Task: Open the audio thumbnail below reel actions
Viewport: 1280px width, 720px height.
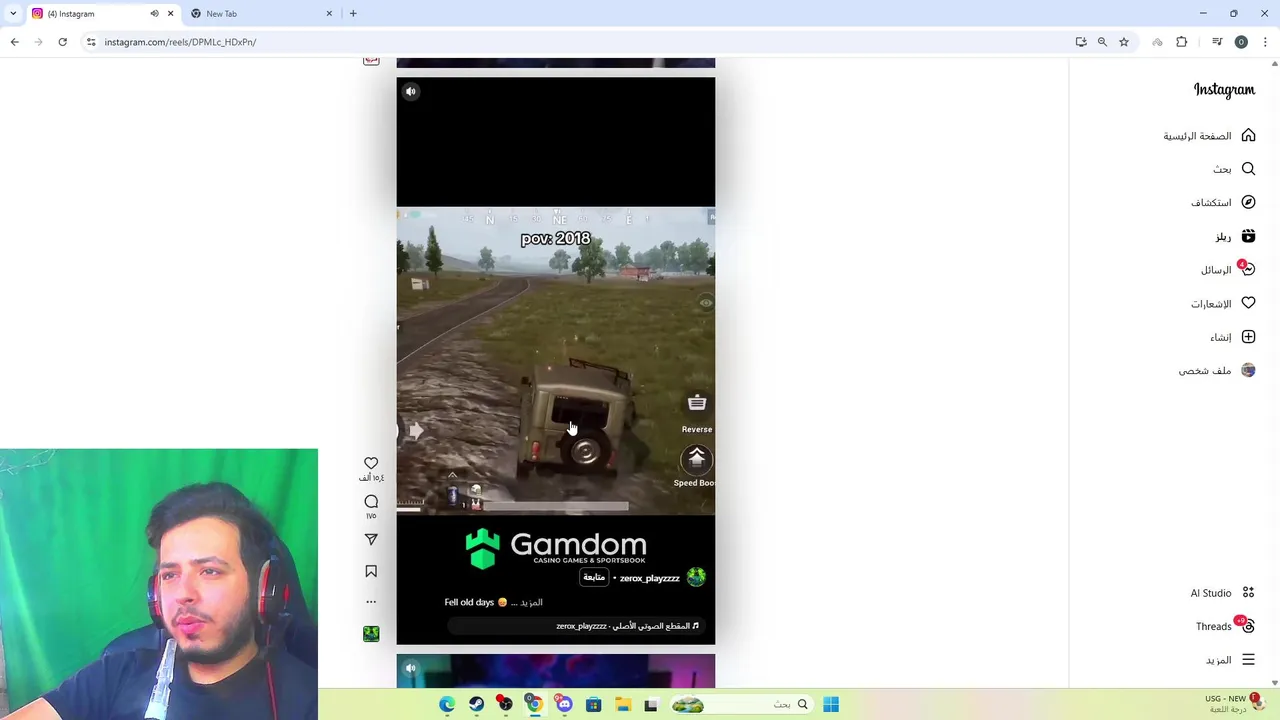Action: tap(371, 634)
